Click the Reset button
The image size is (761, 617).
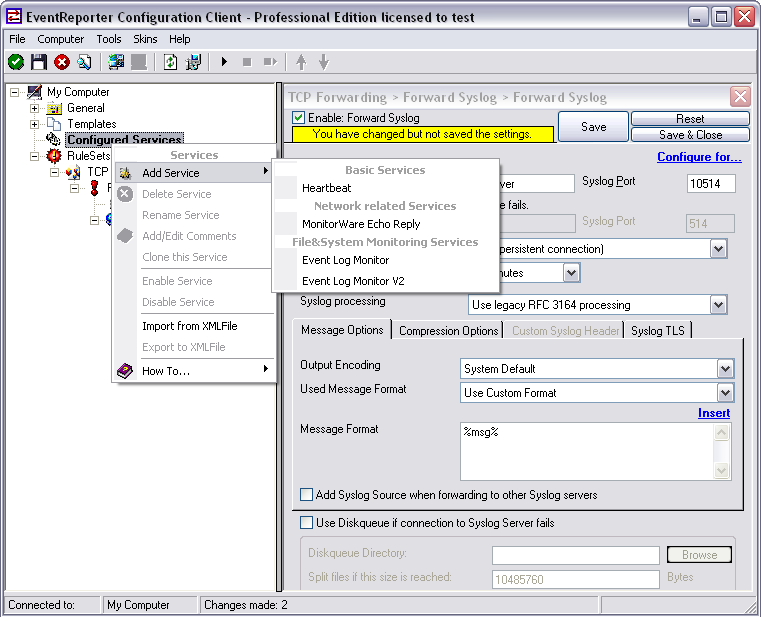click(x=690, y=118)
